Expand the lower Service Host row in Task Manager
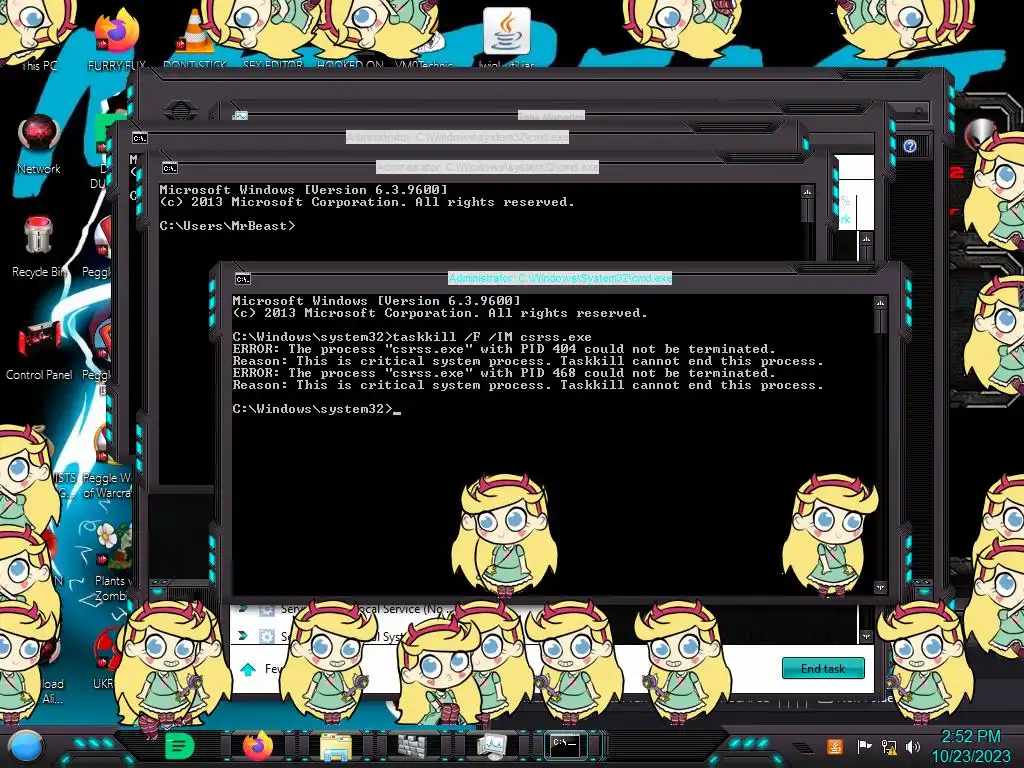This screenshot has width=1024, height=768. (x=243, y=635)
